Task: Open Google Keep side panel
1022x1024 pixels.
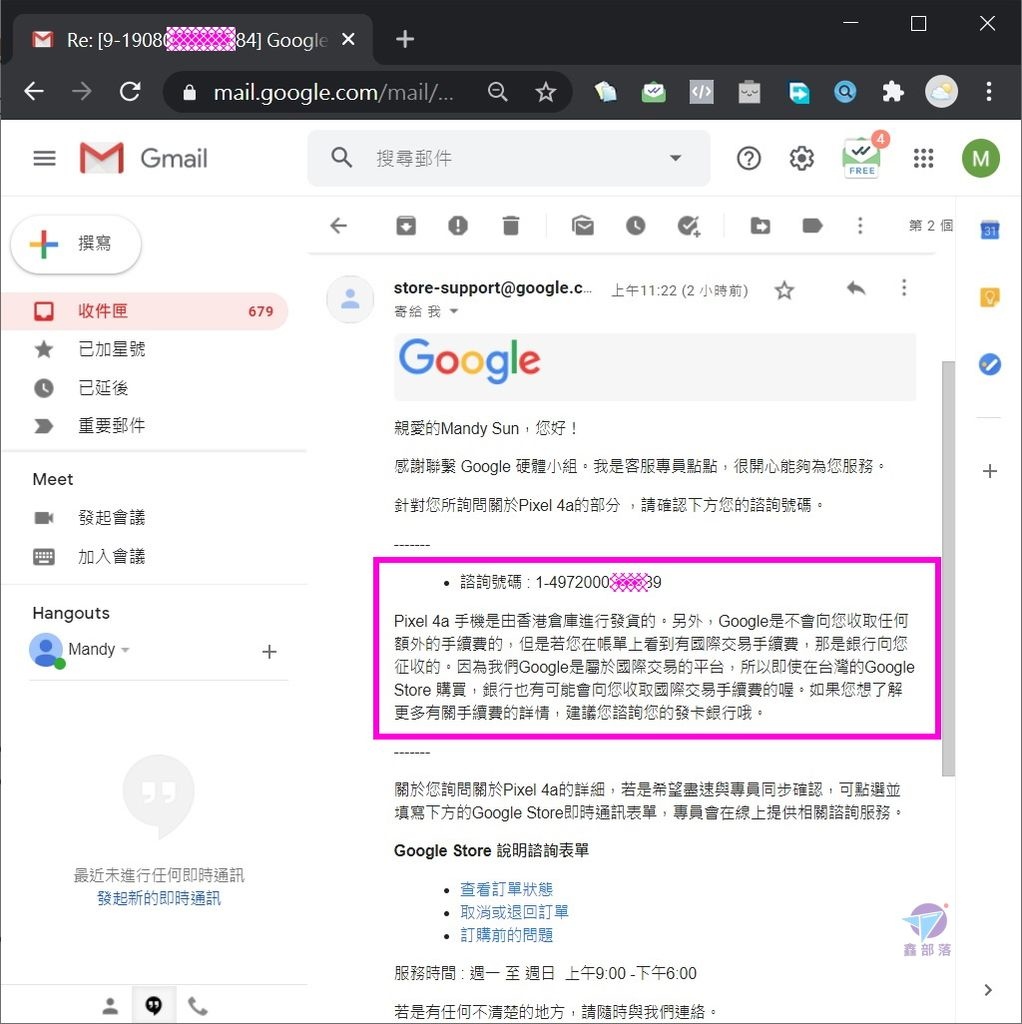Action: click(x=990, y=297)
